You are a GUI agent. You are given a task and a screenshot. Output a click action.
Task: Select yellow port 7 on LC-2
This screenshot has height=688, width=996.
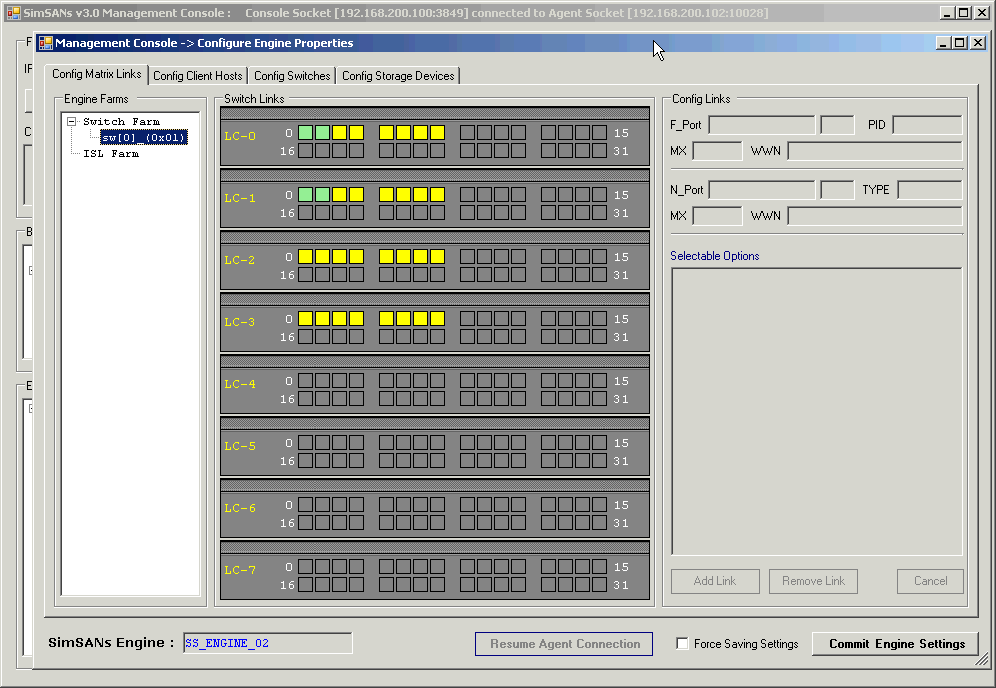437,257
